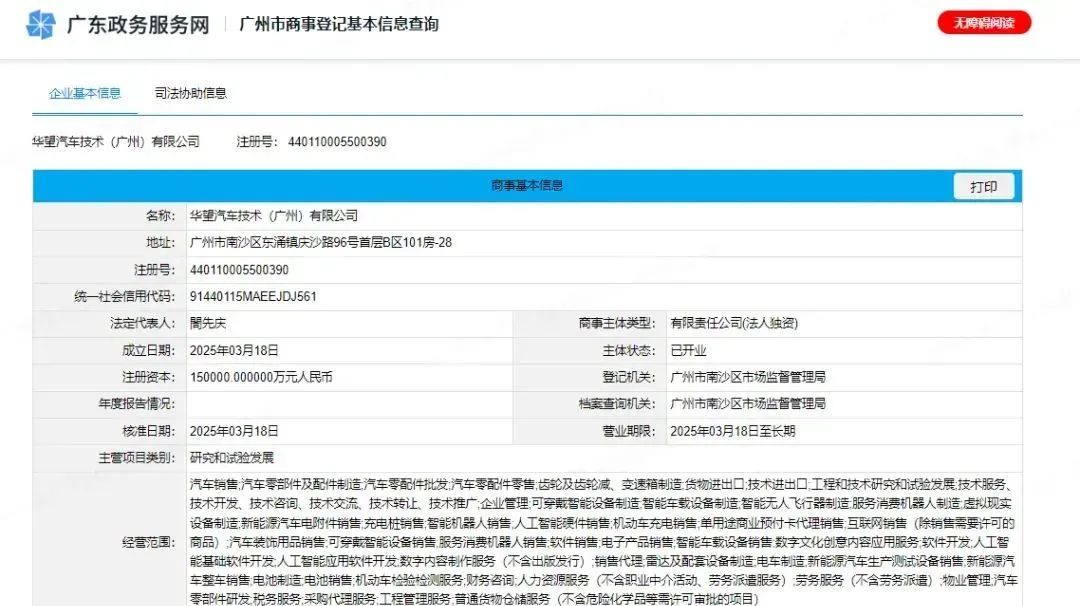Screen dimensions: 1080x606
Task: Click the 地址 label
Action: click(160, 242)
